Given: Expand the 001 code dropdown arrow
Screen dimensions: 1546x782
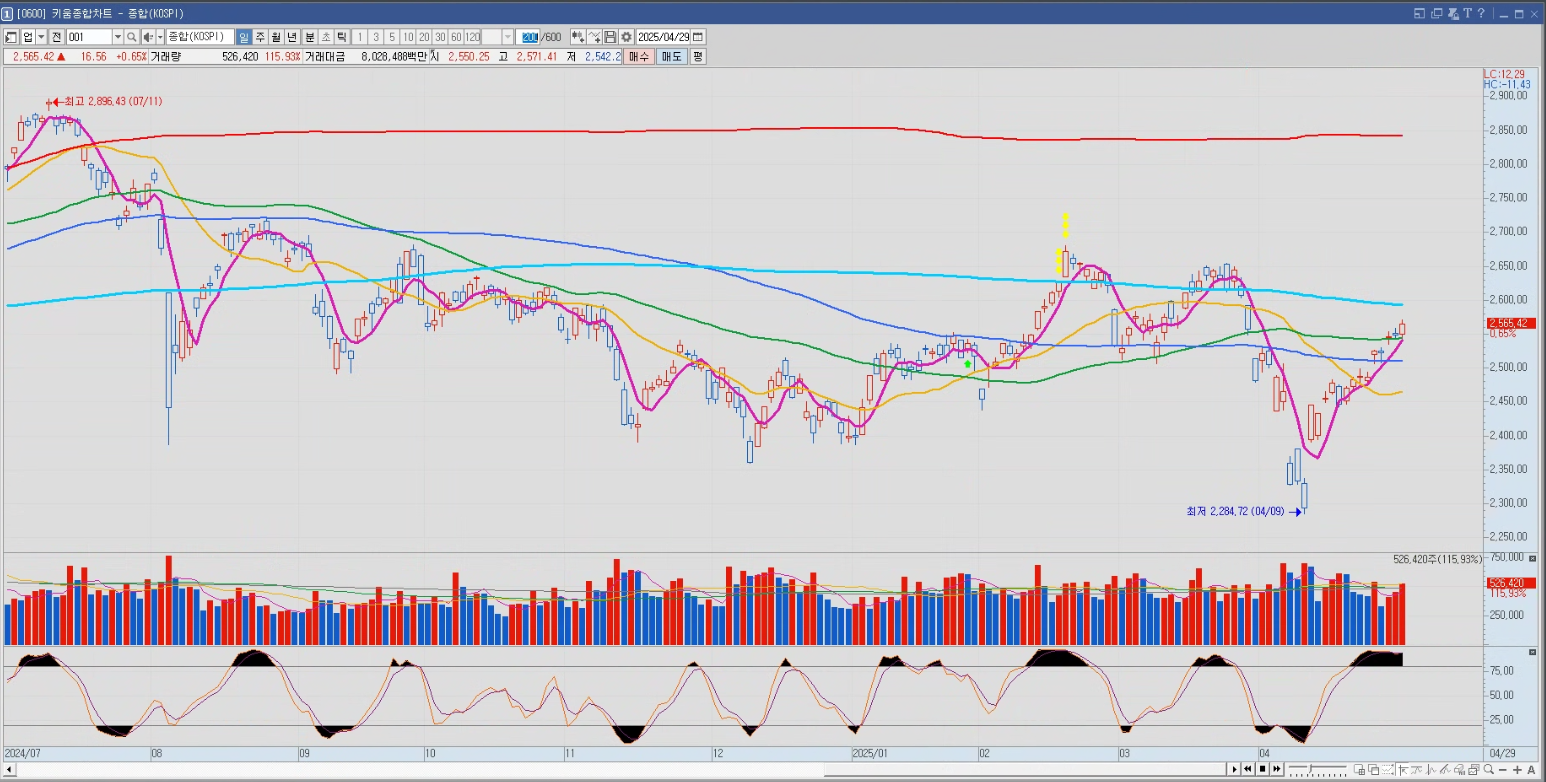Looking at the screenshot, I should click(x=117, y=37).
